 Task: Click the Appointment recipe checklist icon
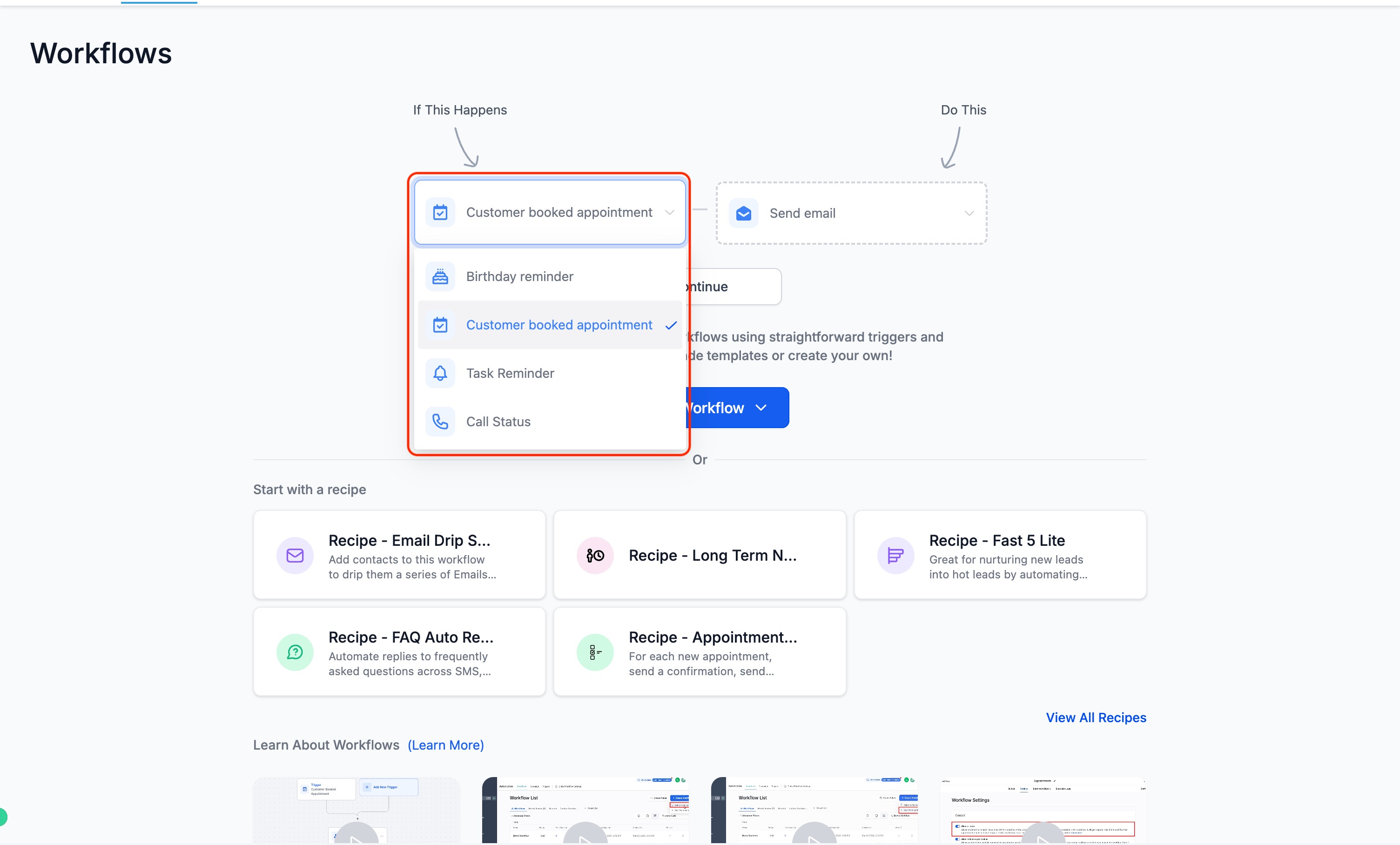click(x=595, y=652)
